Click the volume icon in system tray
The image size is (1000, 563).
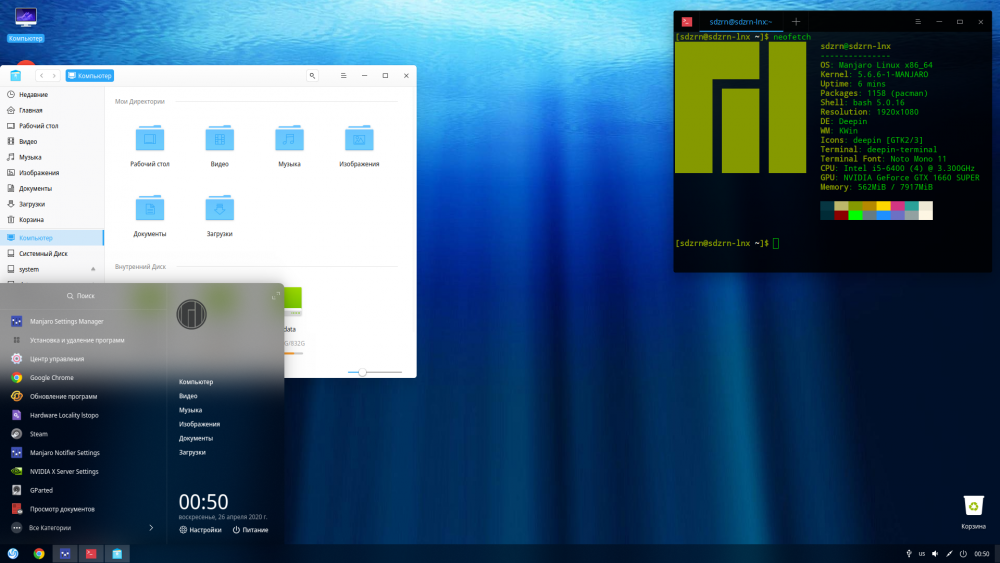934,553
